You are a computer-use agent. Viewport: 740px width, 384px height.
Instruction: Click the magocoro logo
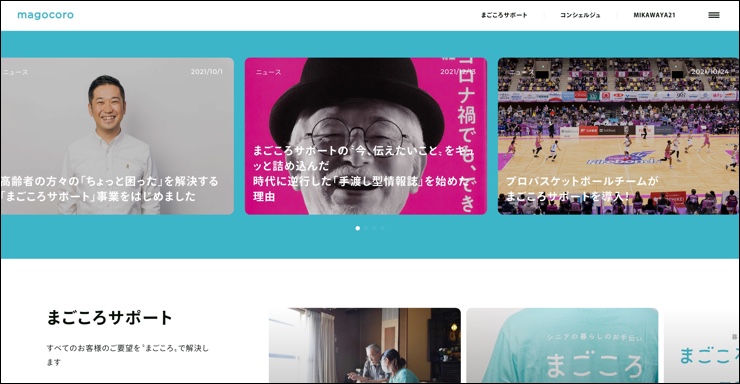[45, 15]
